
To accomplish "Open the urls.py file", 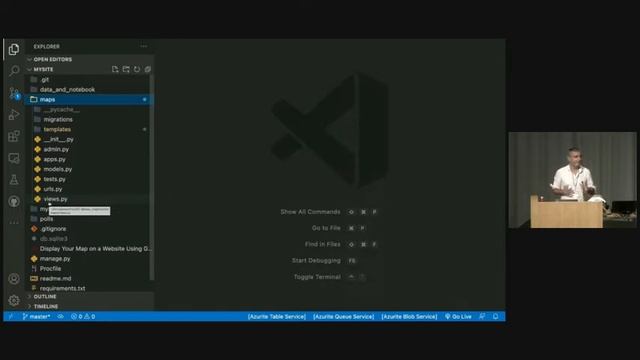I will [x=88, y=189].
